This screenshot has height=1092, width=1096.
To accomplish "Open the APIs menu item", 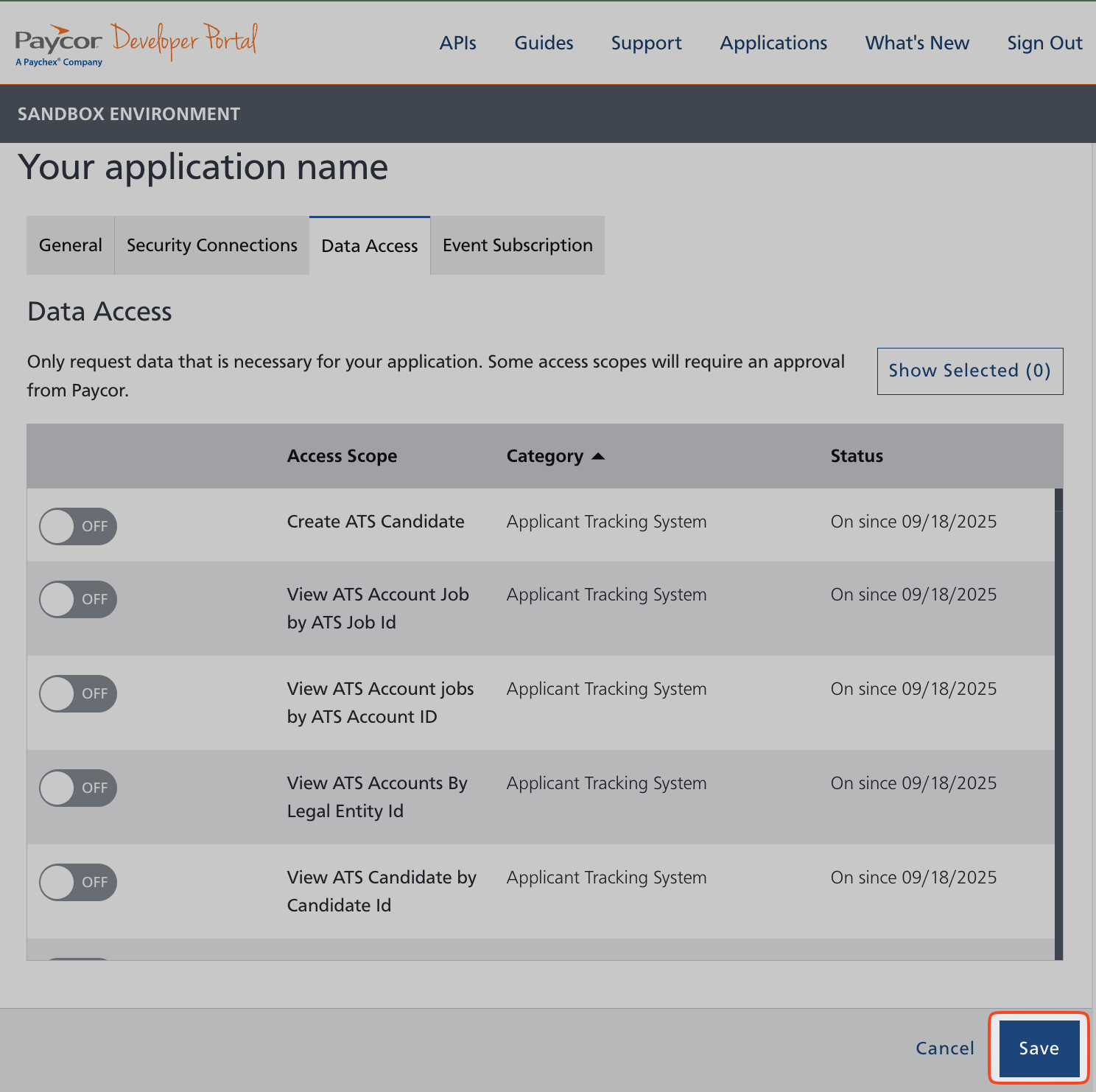I will pos(457,43).
